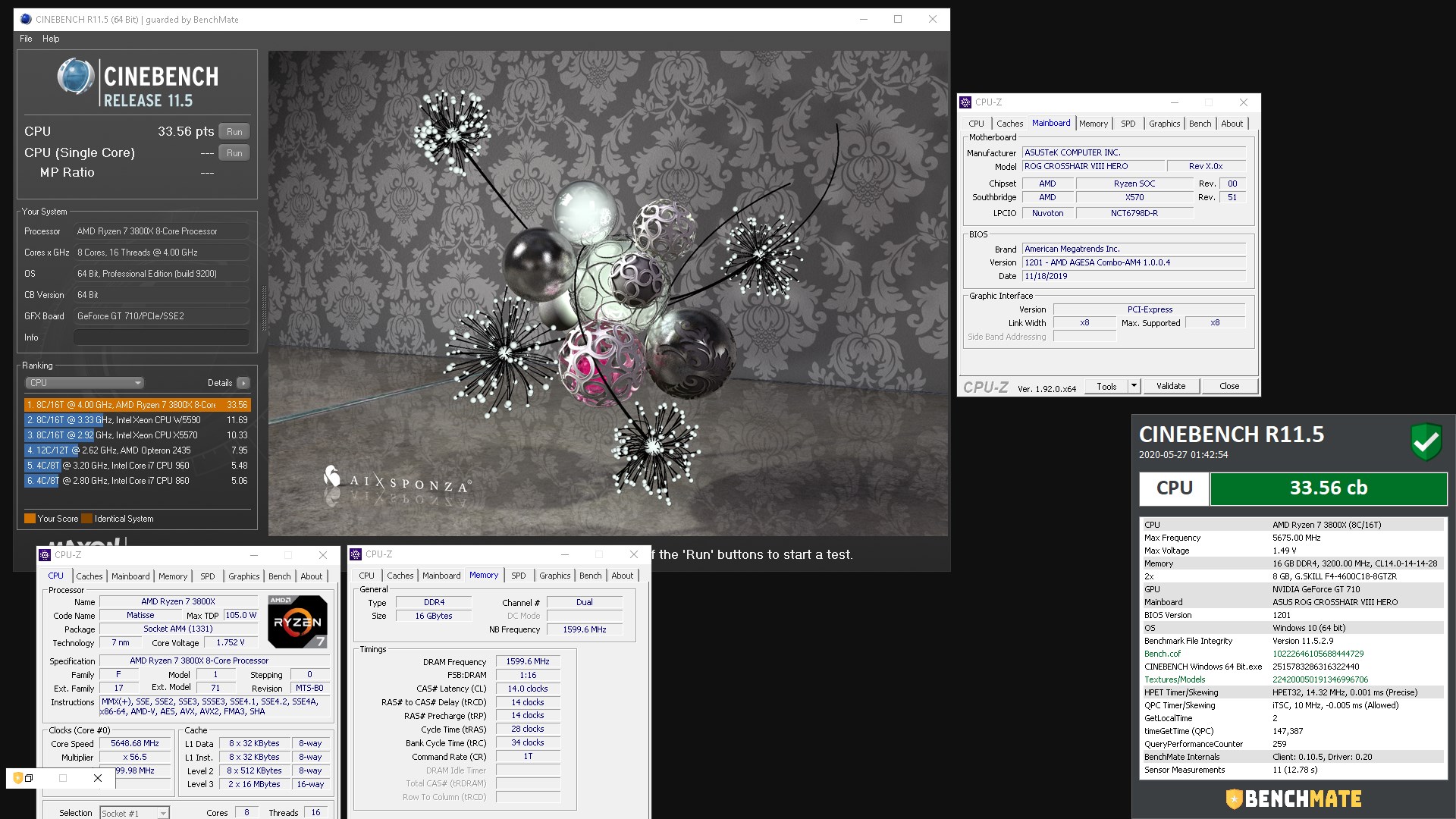
Task: Switch to Memory tab in Mainboard CPU-Z window
Action: click(x=1094, y=124)
